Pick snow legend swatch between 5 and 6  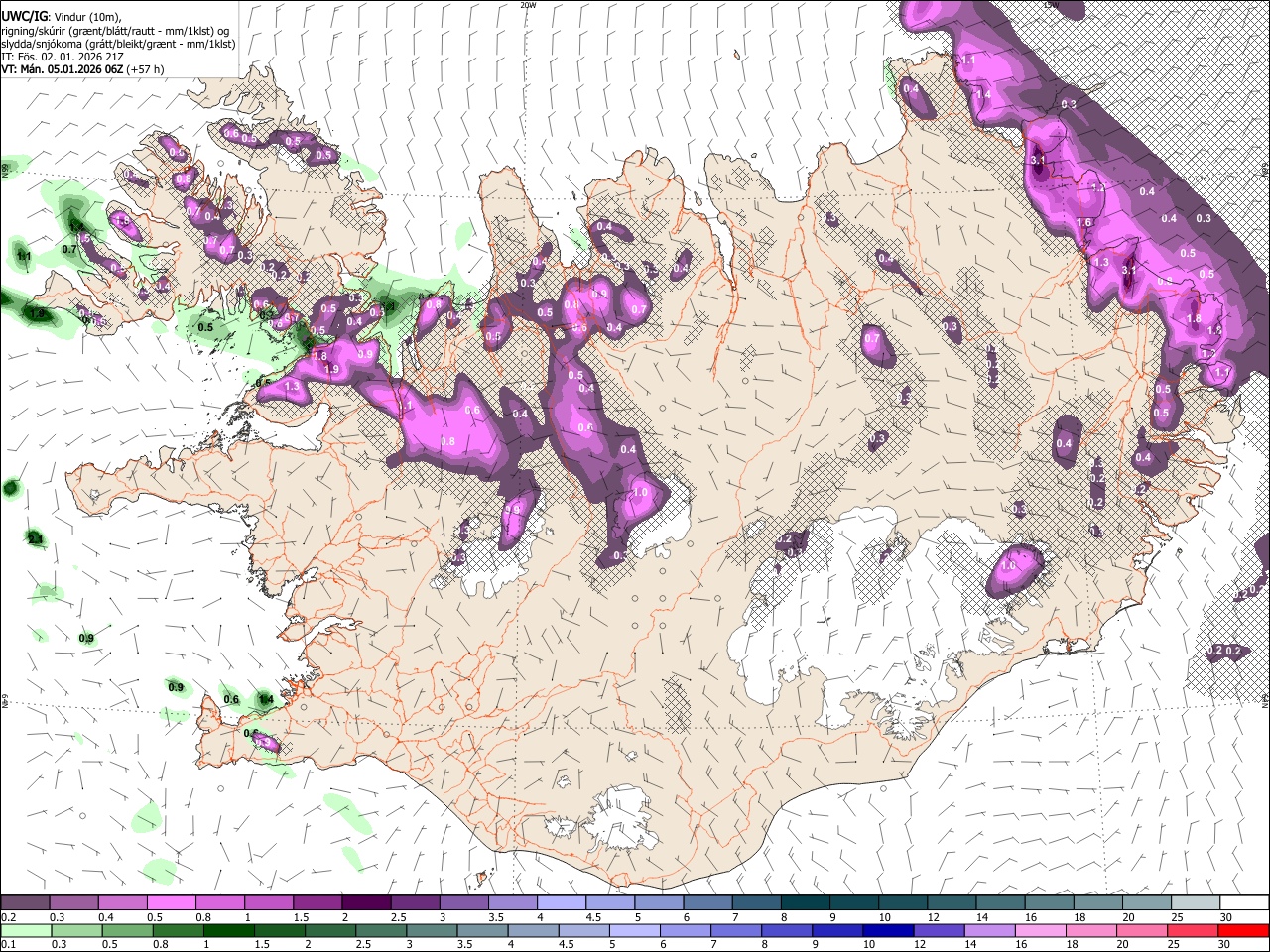tap(657, 903)
